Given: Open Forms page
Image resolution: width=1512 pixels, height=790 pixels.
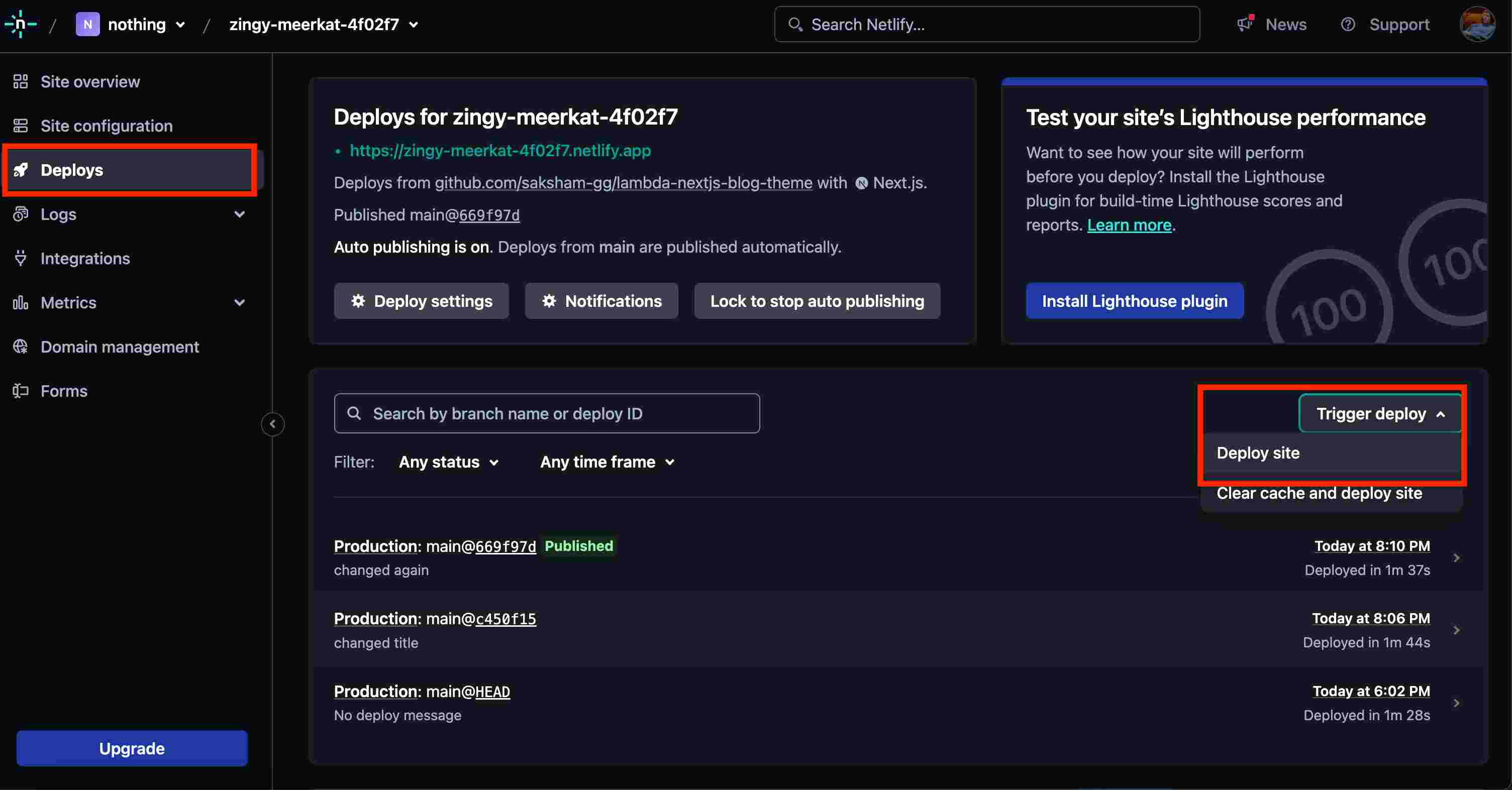Looking at the screenshot, I should coord(64,391).
